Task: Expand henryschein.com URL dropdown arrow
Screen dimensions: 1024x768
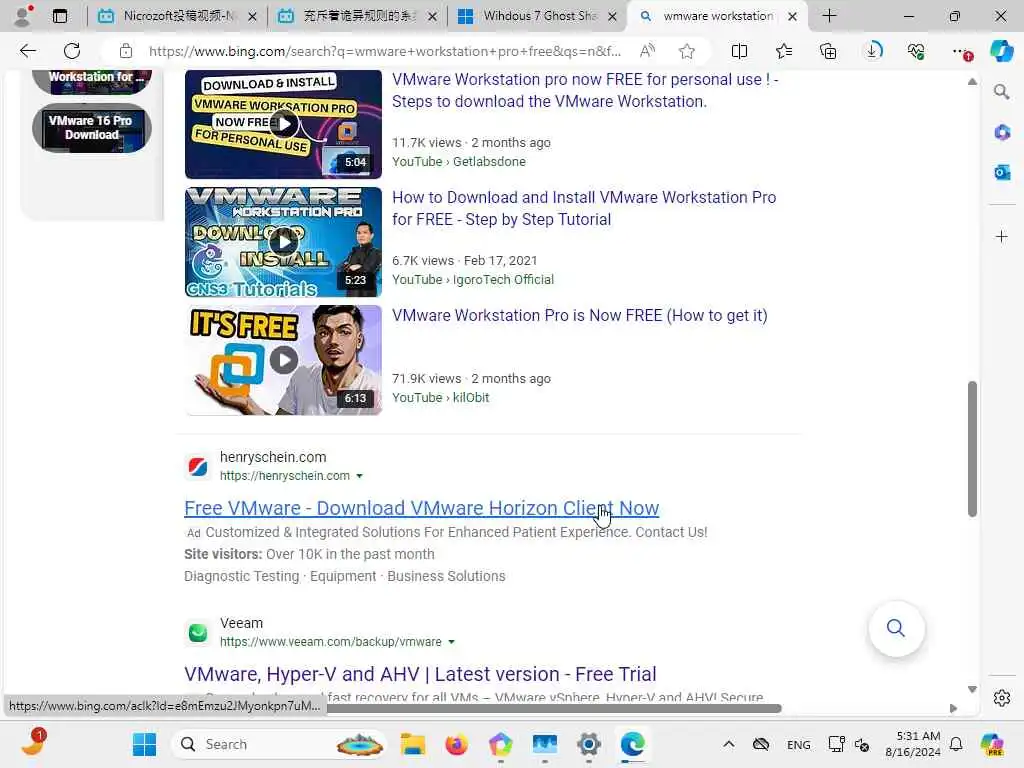Action: pos(359,476)
